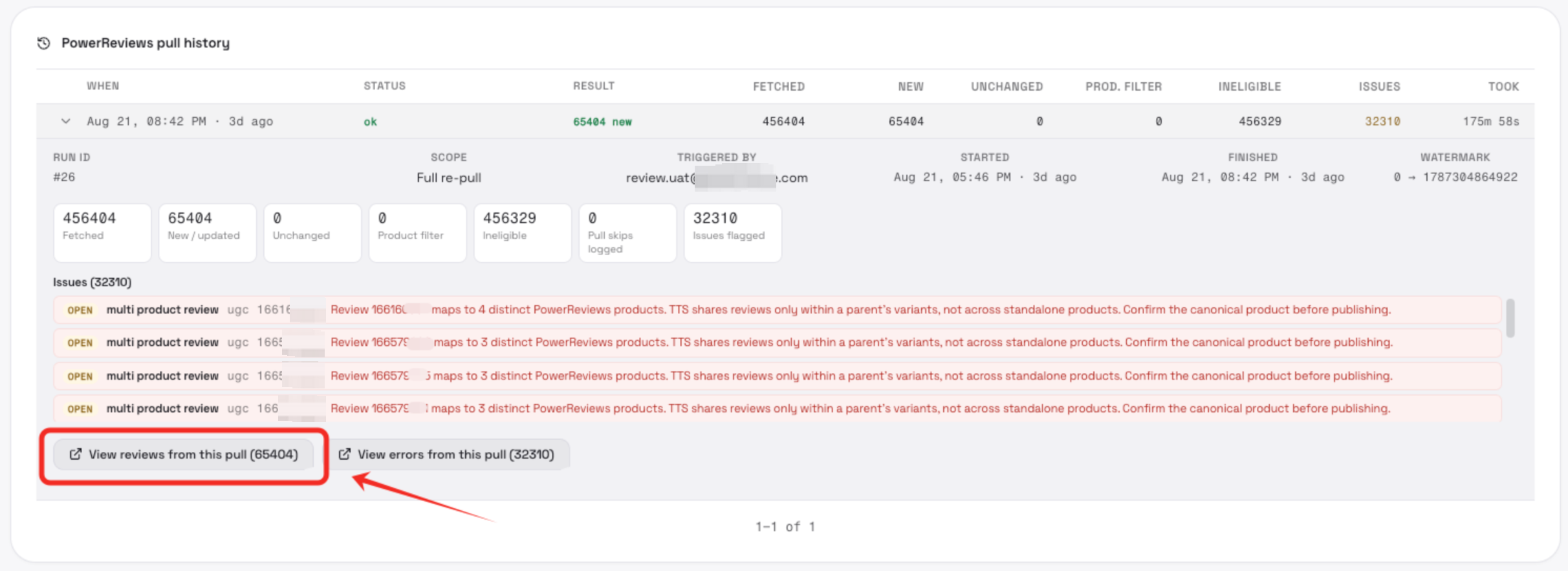Click the 175m 58s duration value

pyautogui.click(x=1491, y=121)
